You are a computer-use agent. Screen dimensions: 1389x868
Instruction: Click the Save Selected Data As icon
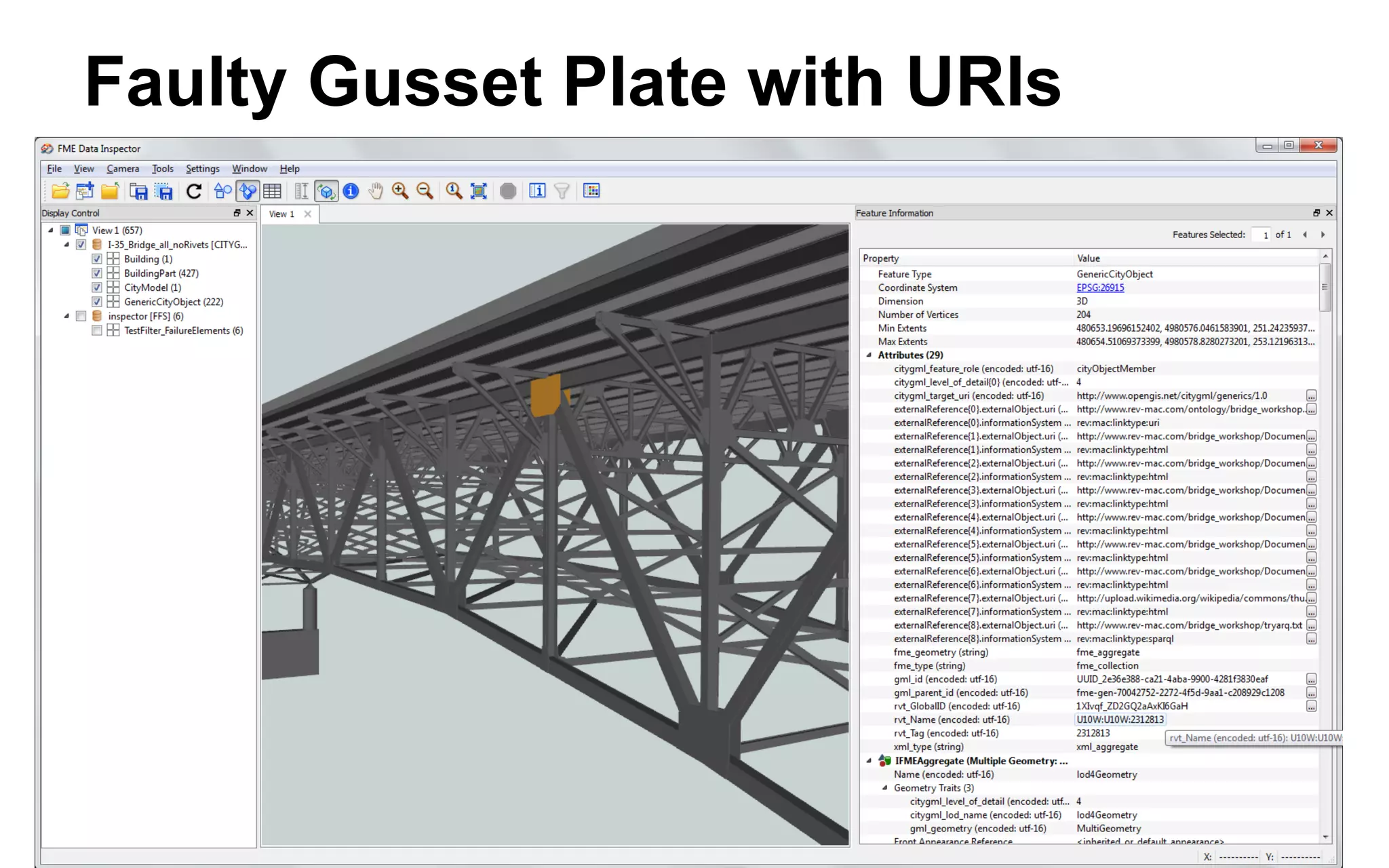[165, 191]
